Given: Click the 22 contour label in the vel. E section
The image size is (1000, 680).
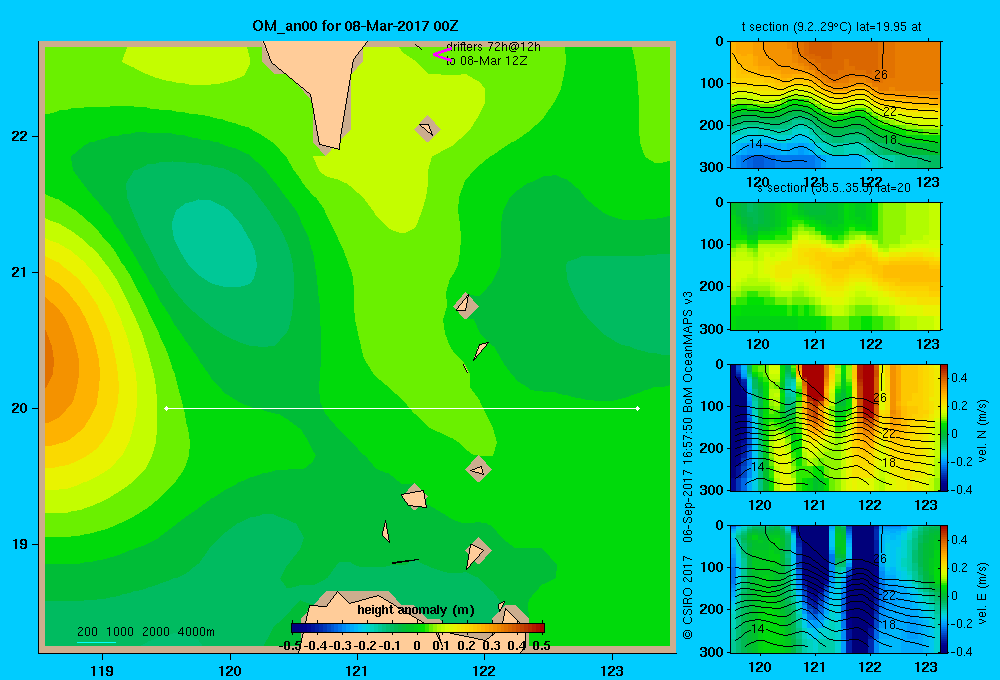Looking at the screenshot, I should pos(889,595).
